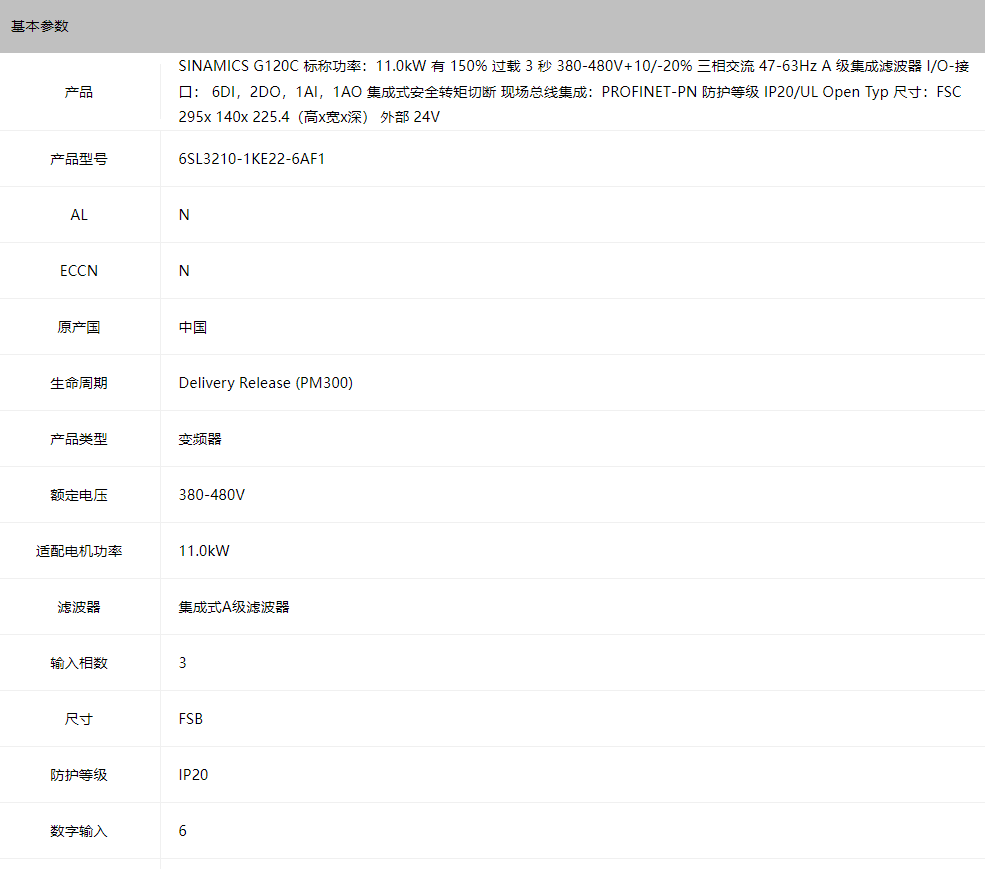This screenshot has height=869, width=985.
Task: Select the "适配电机功率" row label
Action: coord(79,551)
